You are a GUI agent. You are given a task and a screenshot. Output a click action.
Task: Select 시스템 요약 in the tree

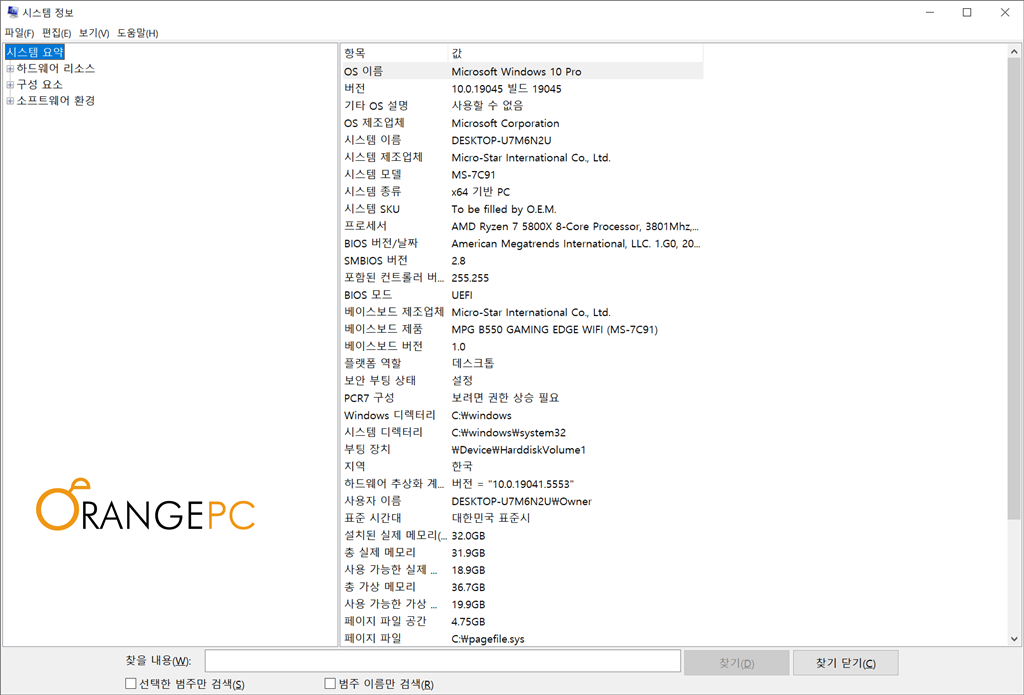tap(35, 52)
